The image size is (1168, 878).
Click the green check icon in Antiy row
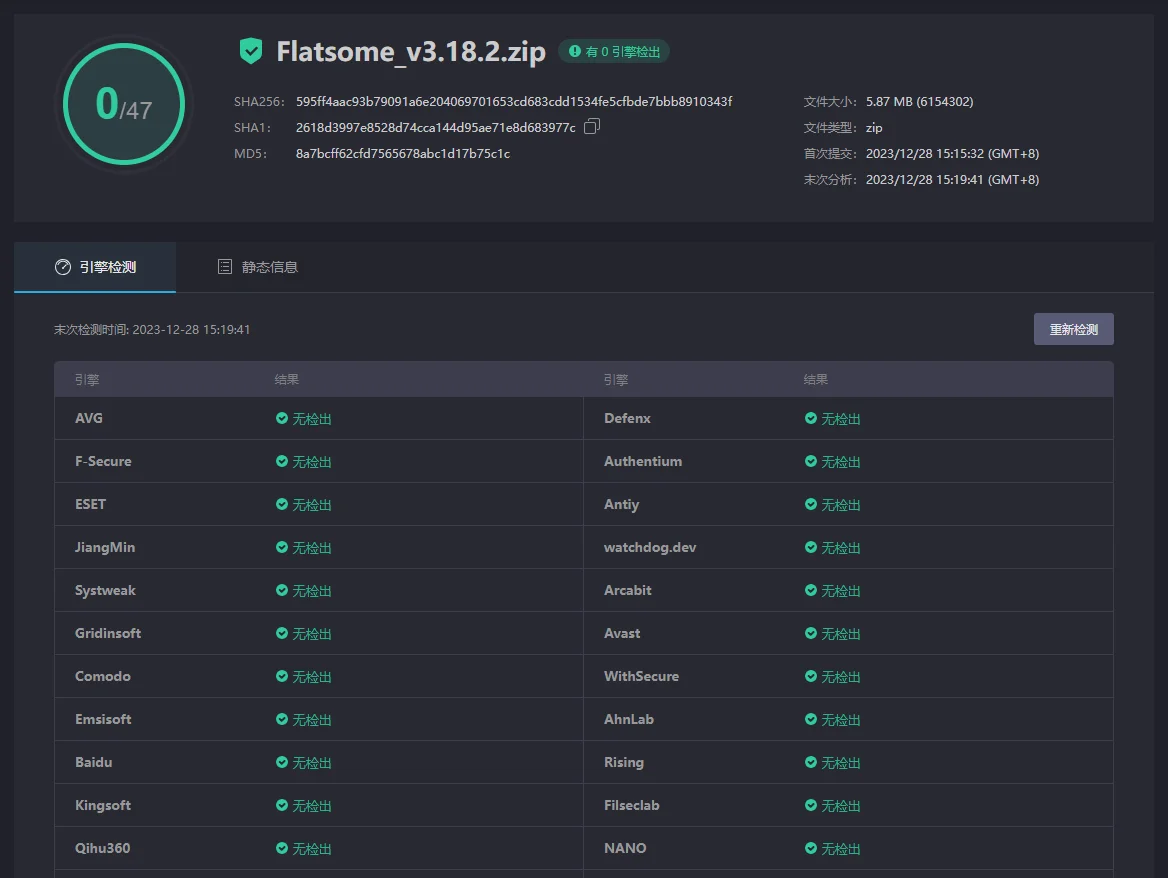coord(810,504)
